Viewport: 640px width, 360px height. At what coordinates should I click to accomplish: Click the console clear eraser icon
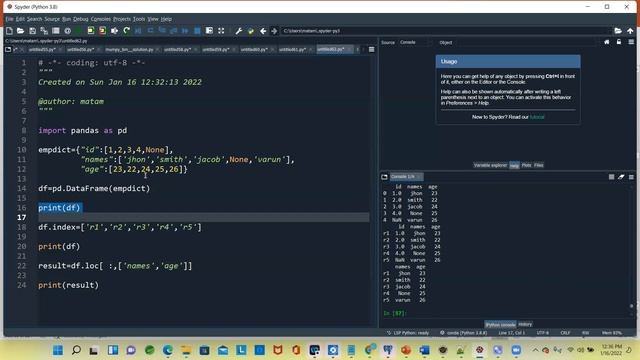[x=621, y=177]
